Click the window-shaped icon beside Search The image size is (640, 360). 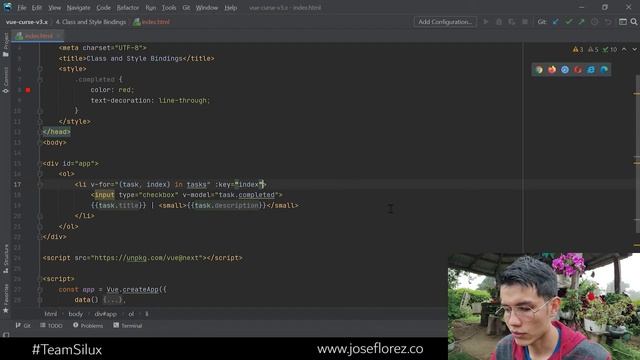[623, 22]
